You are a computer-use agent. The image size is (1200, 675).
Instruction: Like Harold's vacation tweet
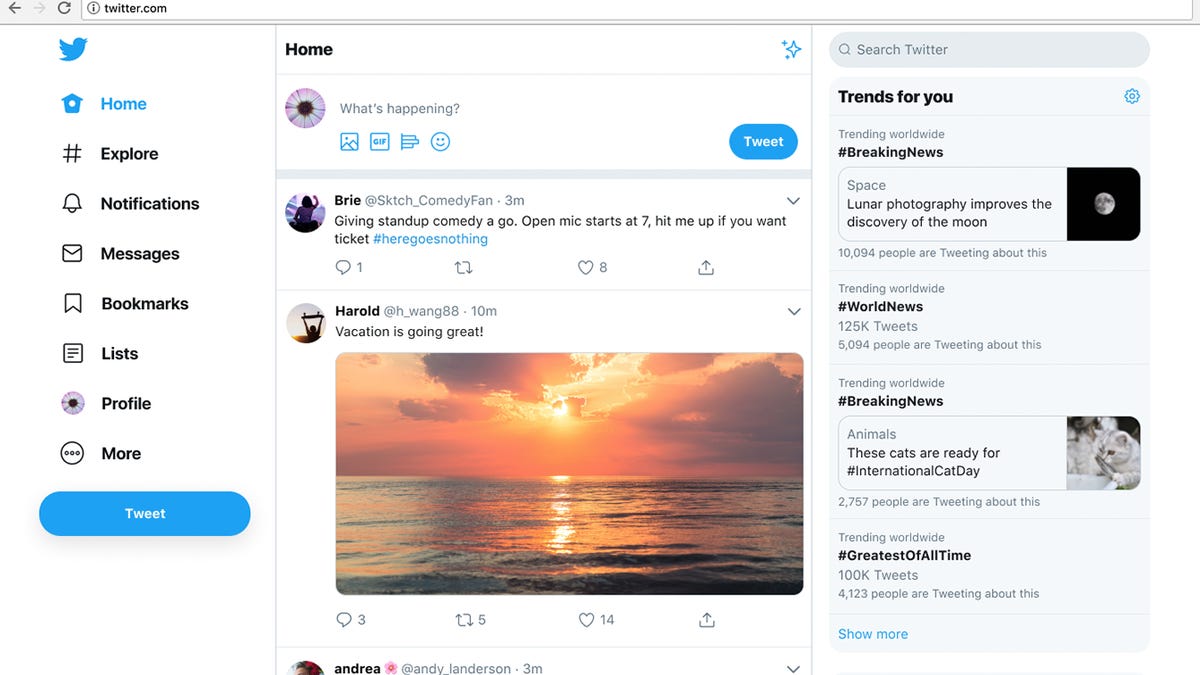(586, 619)
